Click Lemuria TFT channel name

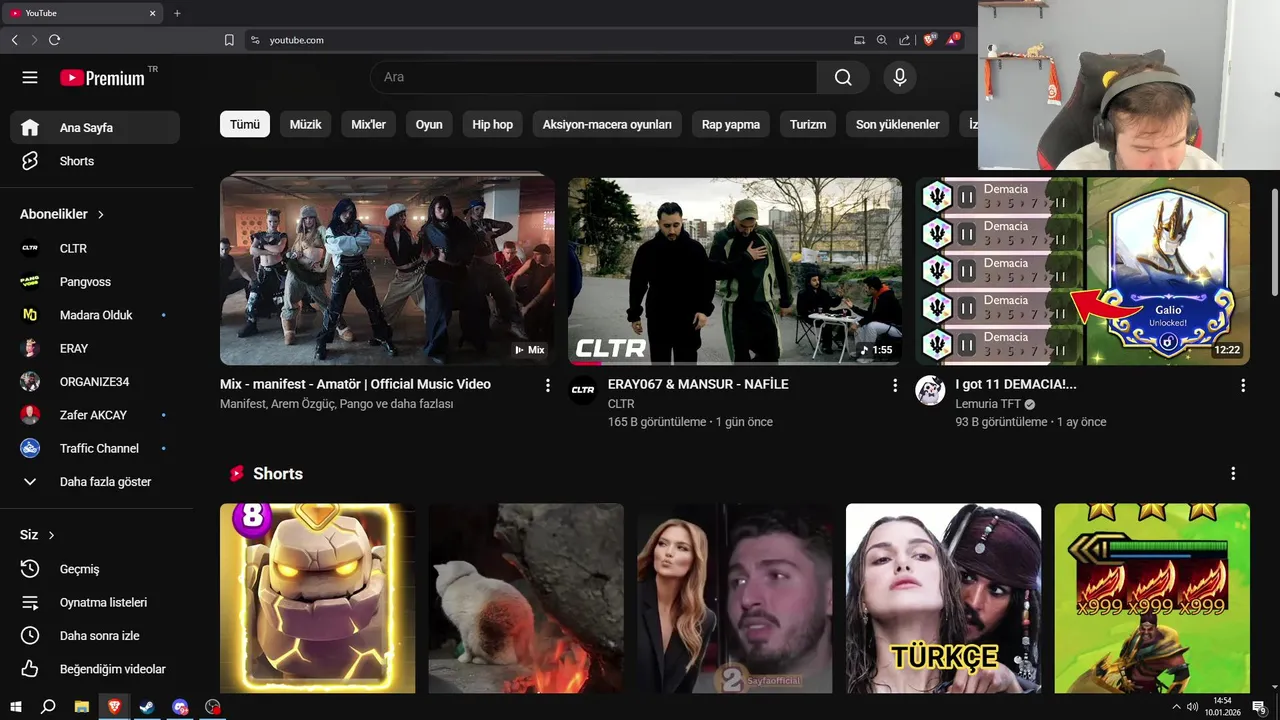pyautogui.click(x=989, y=404)
